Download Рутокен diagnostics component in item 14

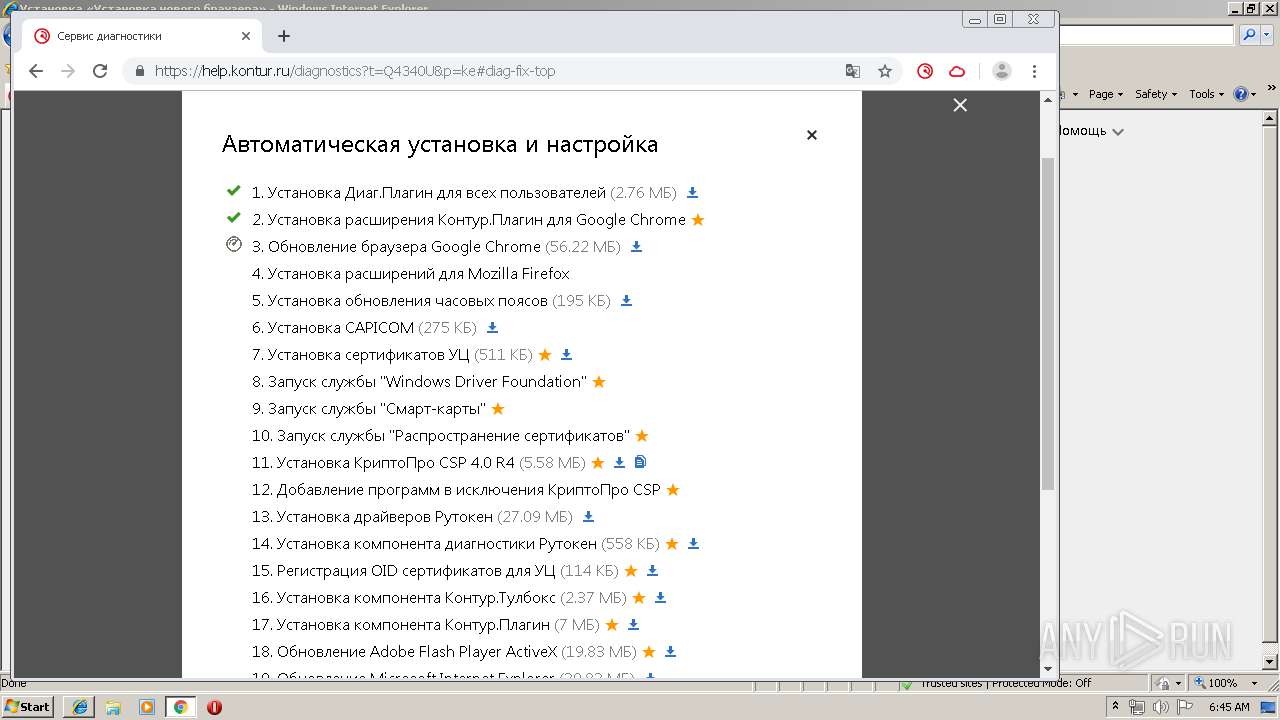(693, 544)
